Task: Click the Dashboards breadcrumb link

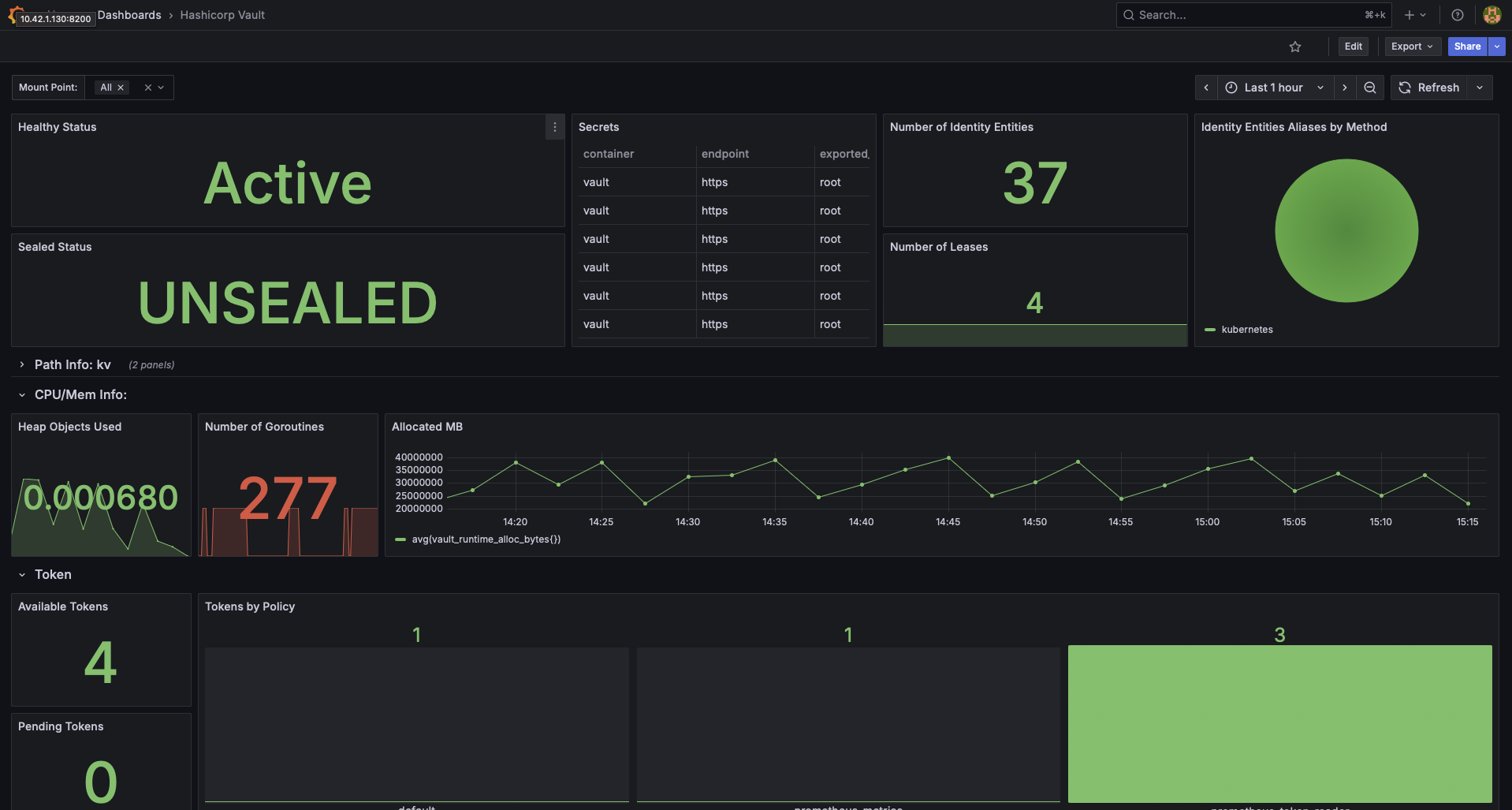Action: point(128,14)
